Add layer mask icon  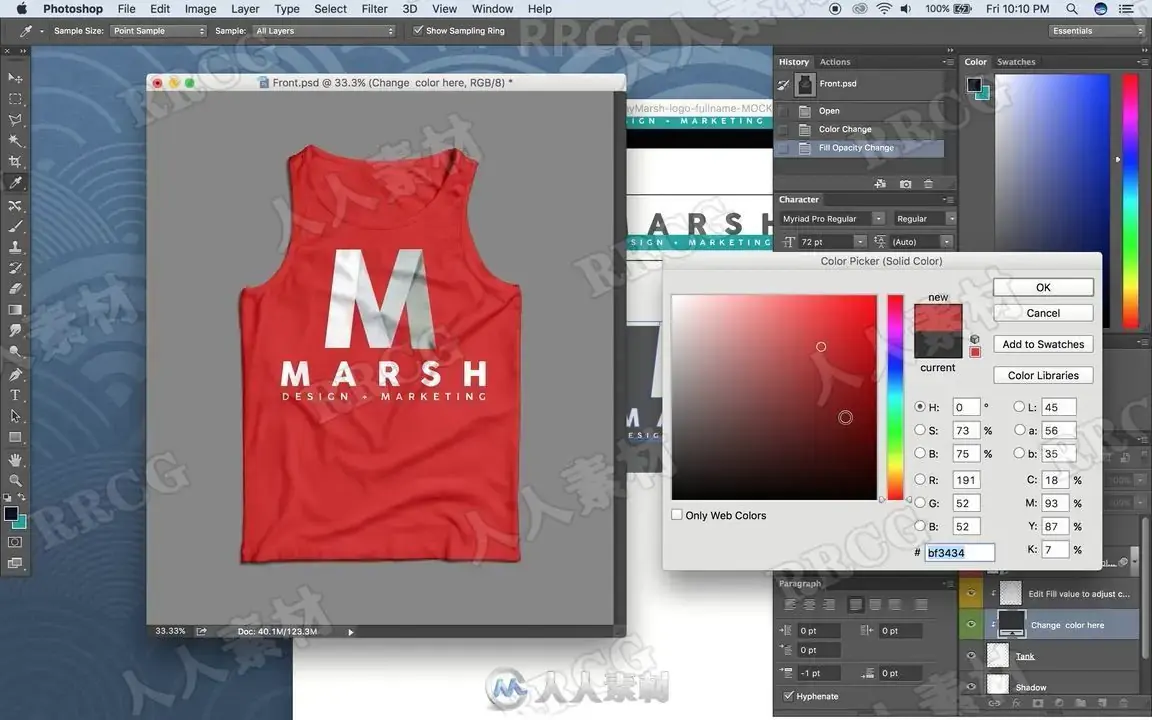point(1037,703)
